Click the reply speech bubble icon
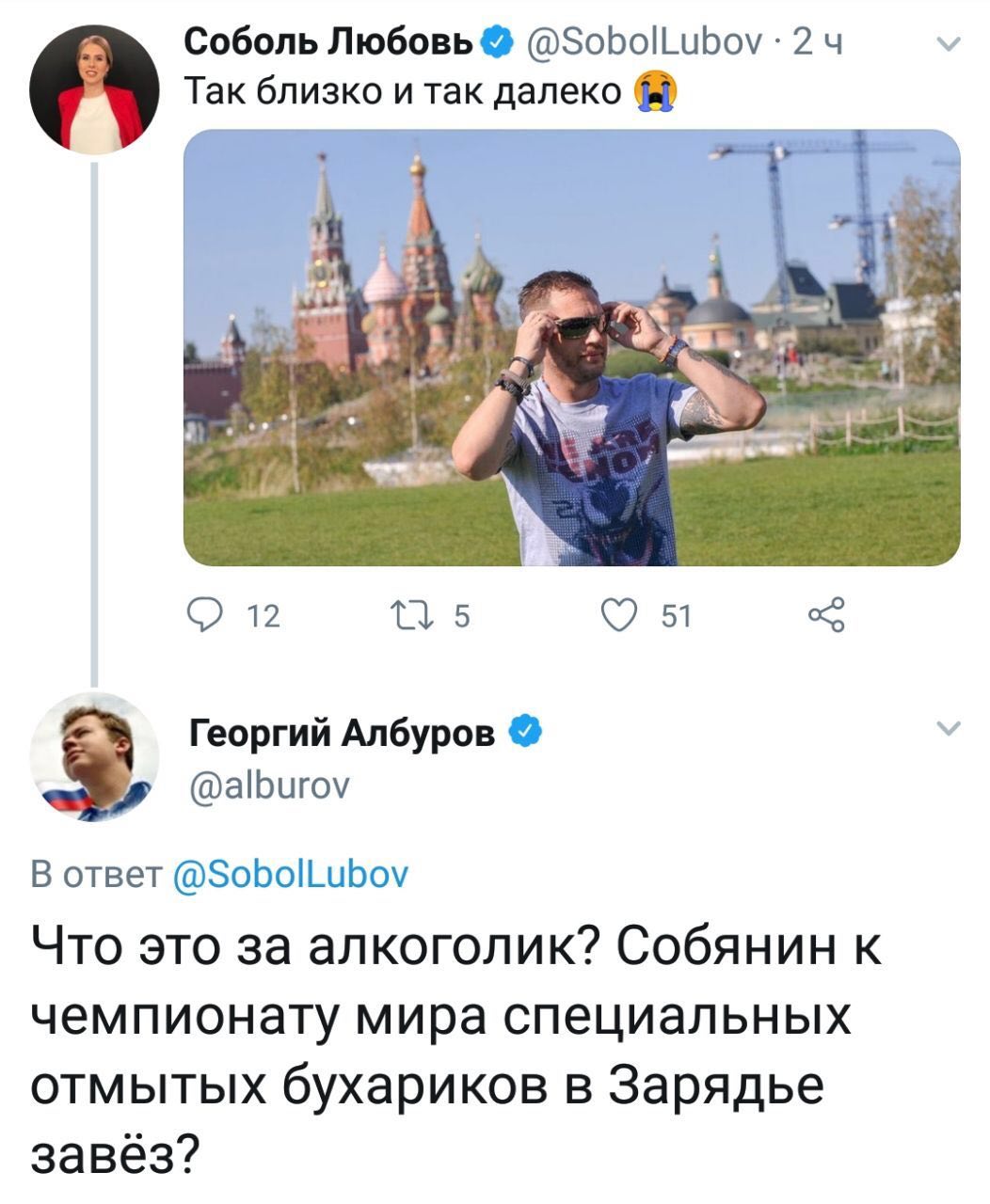This screenshot has height=1204, width=990. coord(204,615)
